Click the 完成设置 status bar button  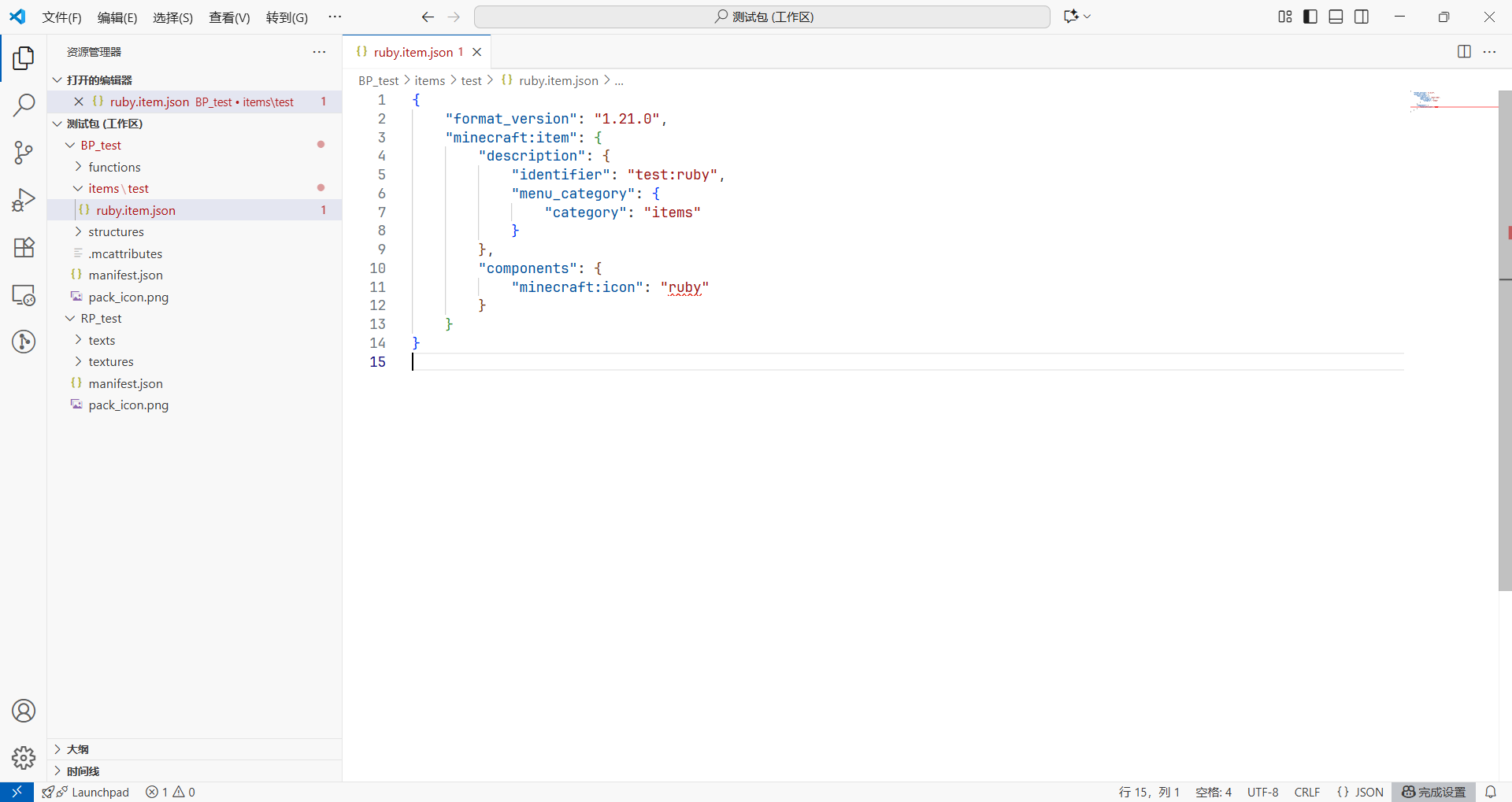[1434, 792]
